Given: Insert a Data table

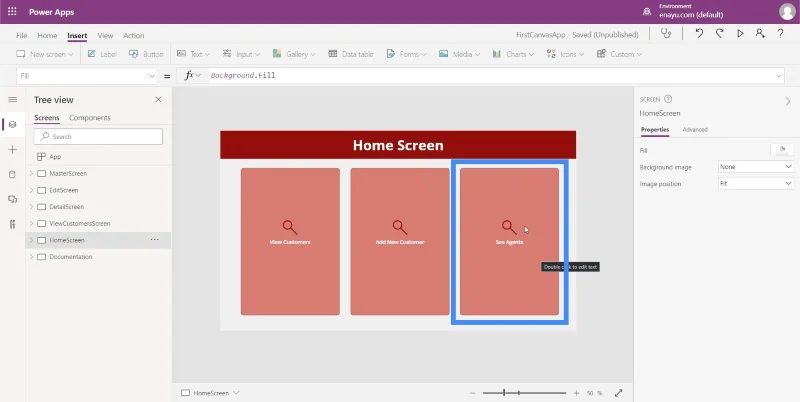Looking at the screenshot, I should (x=351, y=54).
